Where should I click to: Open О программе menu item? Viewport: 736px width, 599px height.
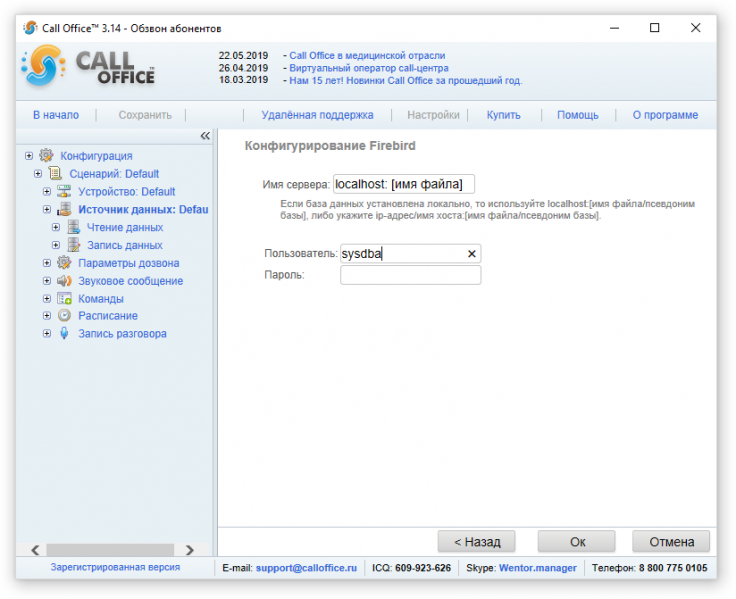[665, 115]
